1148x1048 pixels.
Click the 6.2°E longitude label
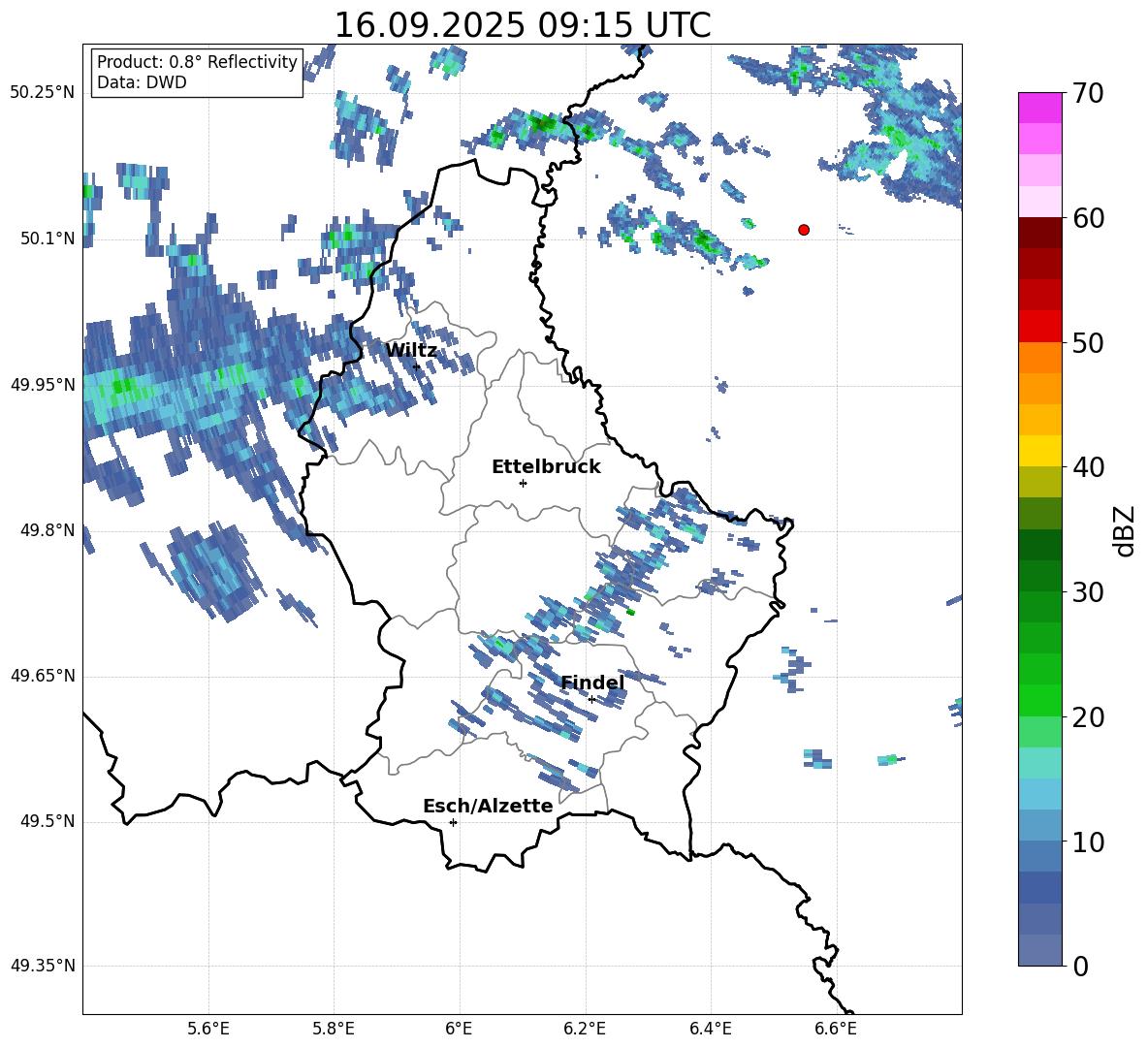point(585,1029)
